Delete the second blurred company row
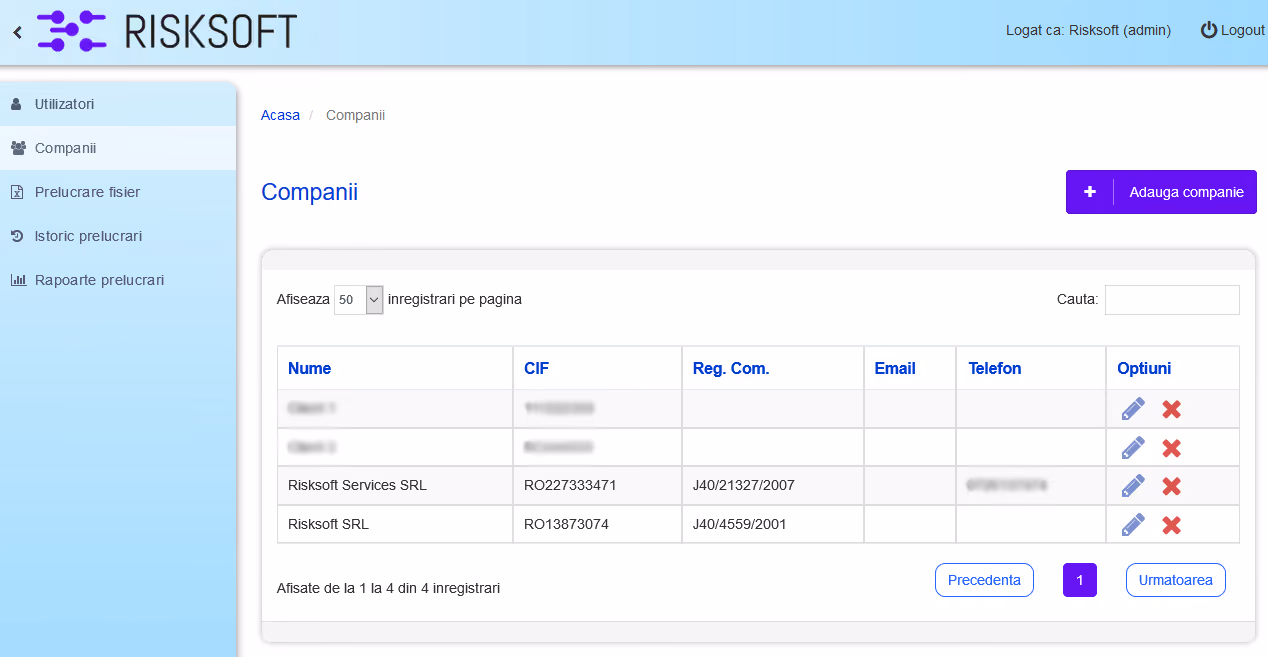Viewport: 1268px width, 657px height. [1172, 448]
